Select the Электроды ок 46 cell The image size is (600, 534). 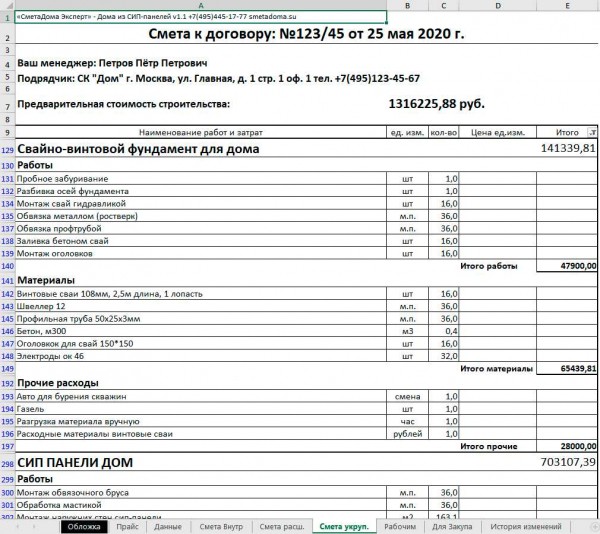(x=201, y=356)
